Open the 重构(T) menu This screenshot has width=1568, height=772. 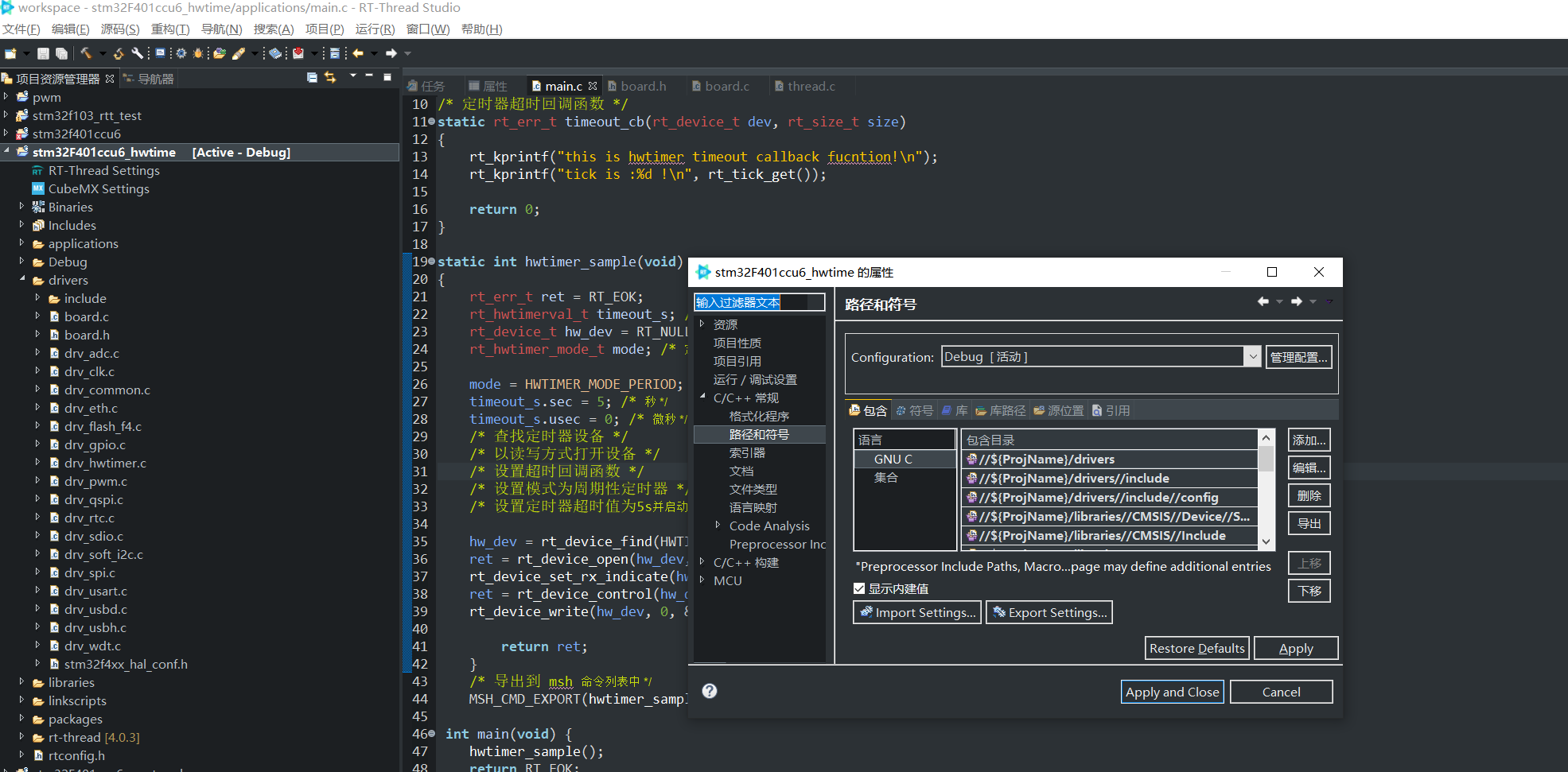tap(170, 29)
